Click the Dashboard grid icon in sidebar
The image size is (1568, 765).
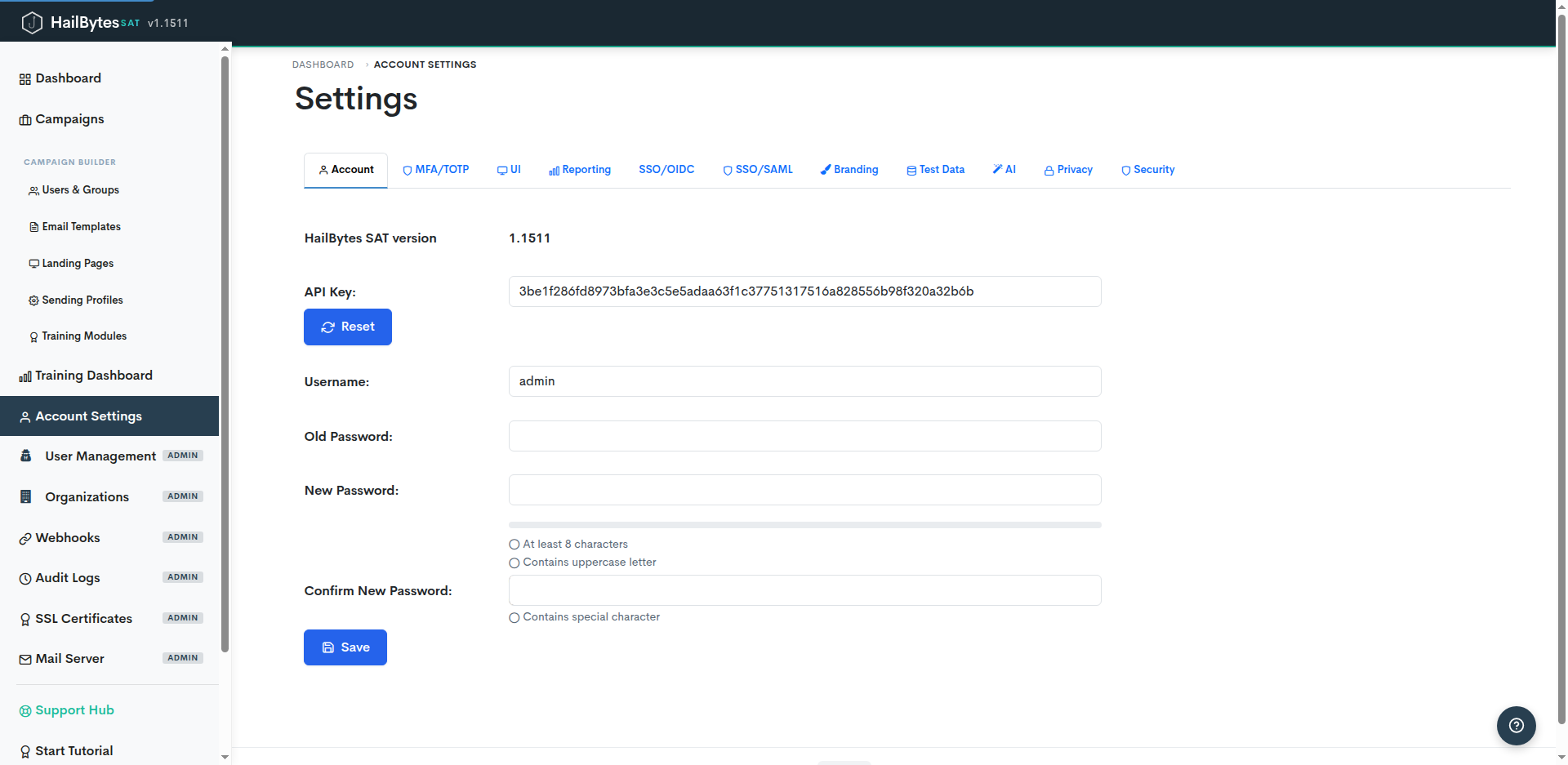(25, 79)
